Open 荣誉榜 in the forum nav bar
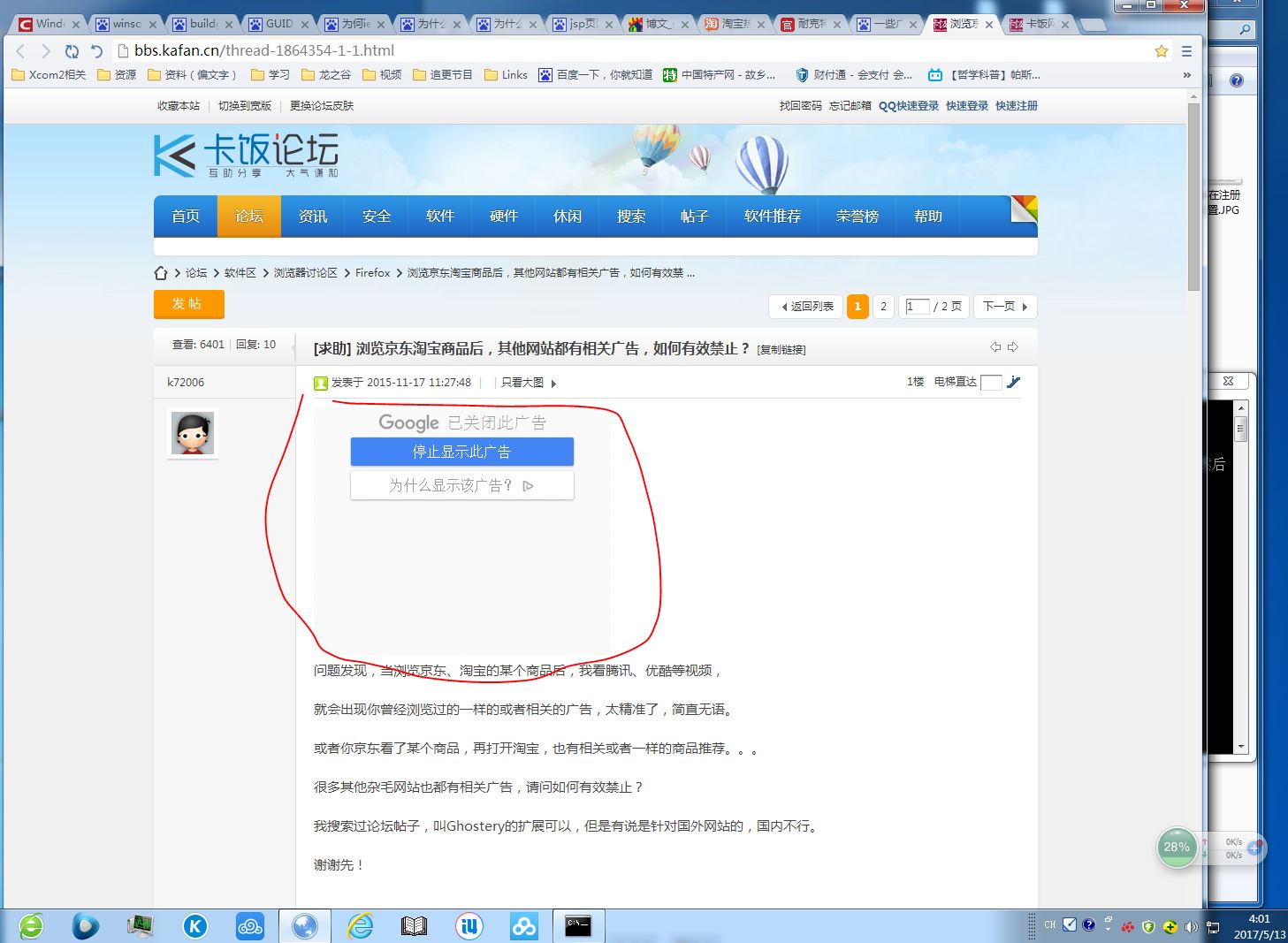The image size is (1288, 943). pyautogui.click(x=857, y=216)
